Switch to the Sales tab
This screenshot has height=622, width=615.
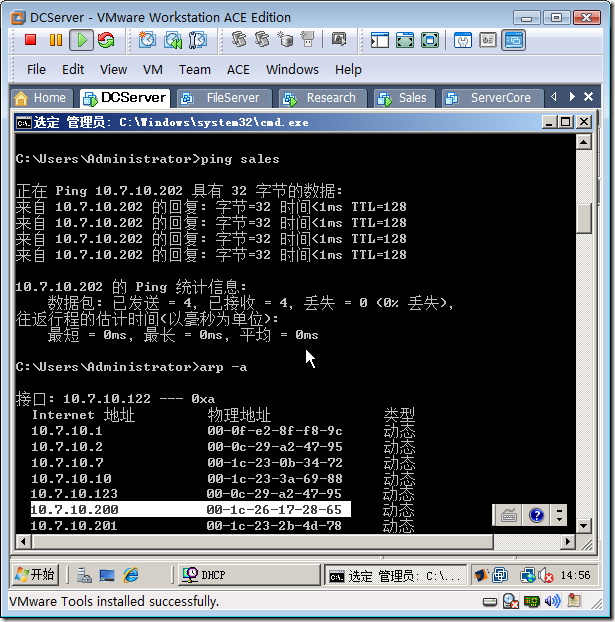coord(405,98)
